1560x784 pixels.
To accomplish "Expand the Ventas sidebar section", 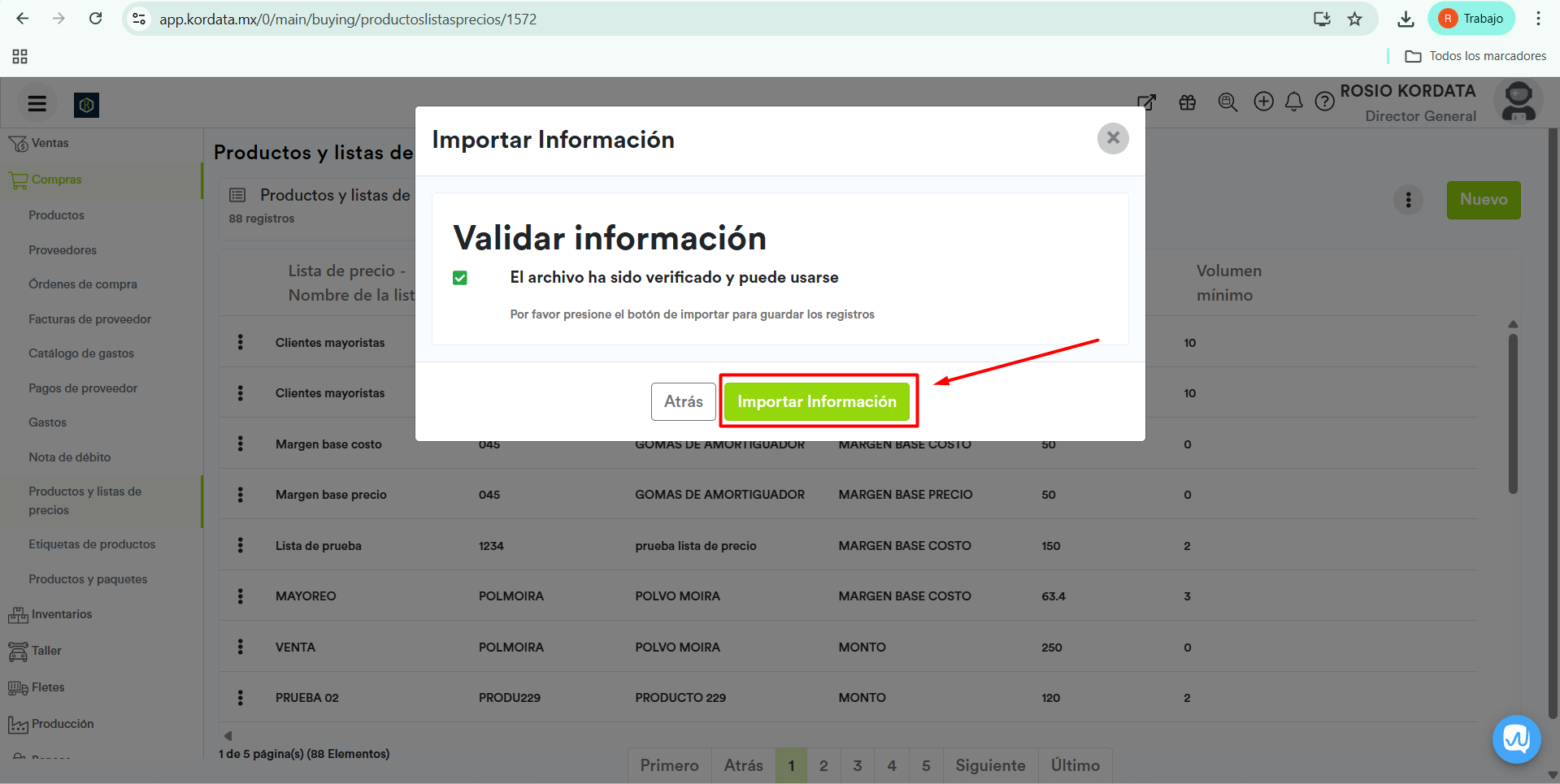I will tap(50, 143).
